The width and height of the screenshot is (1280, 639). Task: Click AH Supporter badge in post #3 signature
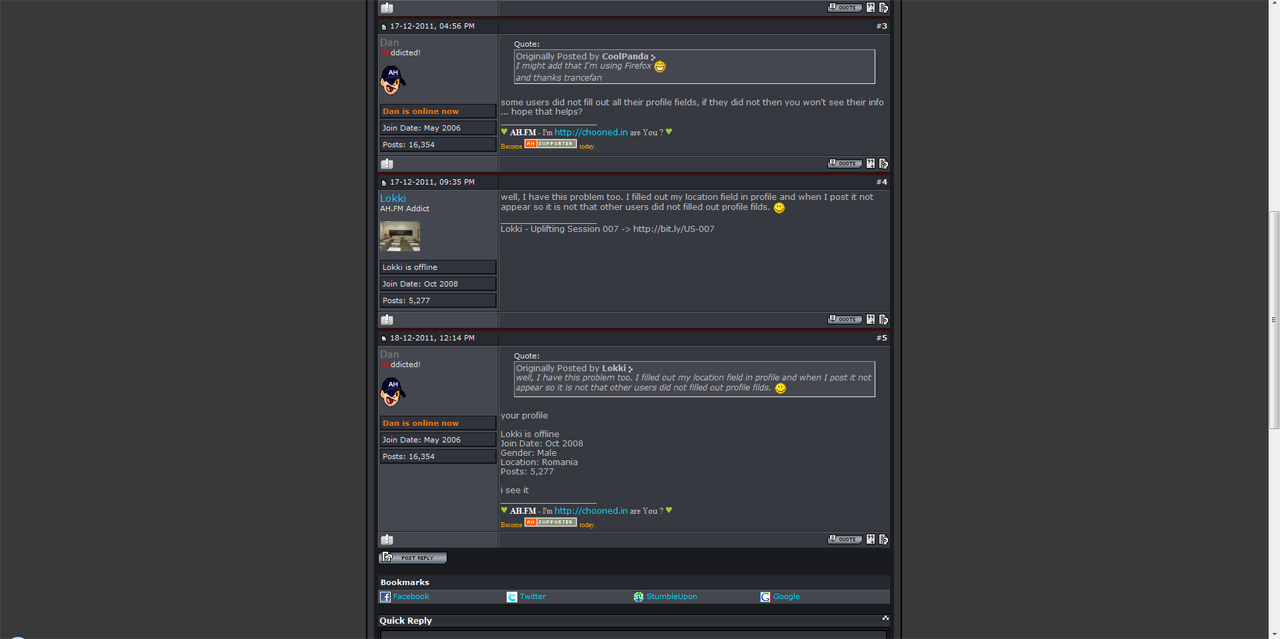tap(550, 144)
